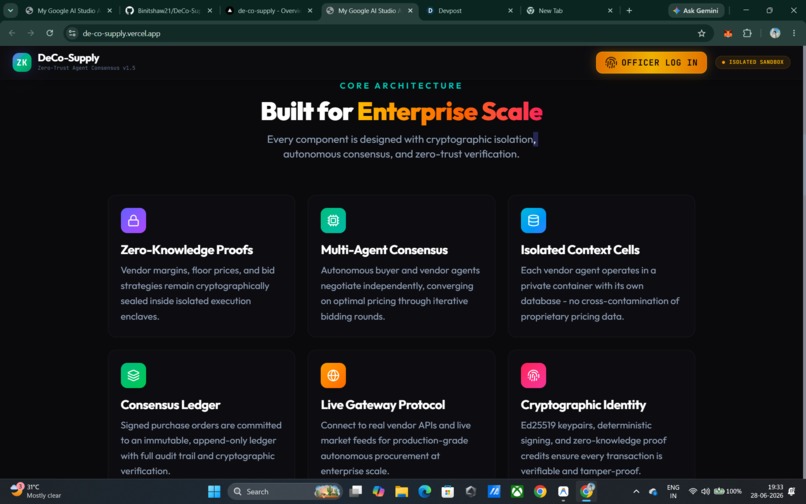806x504 pixels.
Task: Click the Consensus Ledger layers icon
Action: [133, 375]
